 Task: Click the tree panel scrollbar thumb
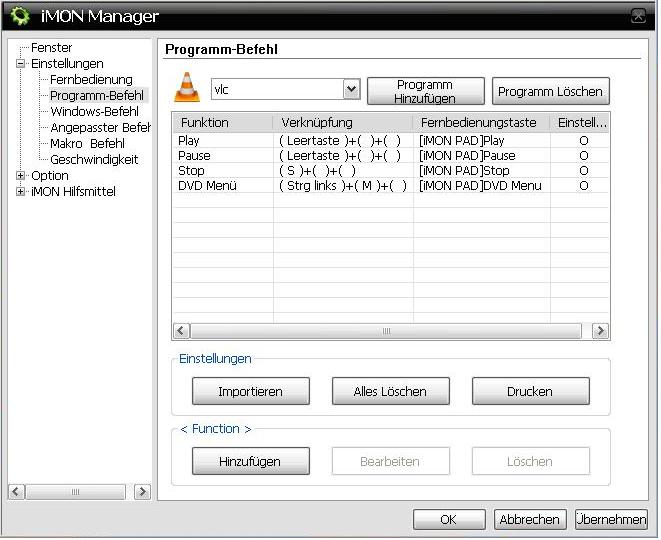(75, 492)
